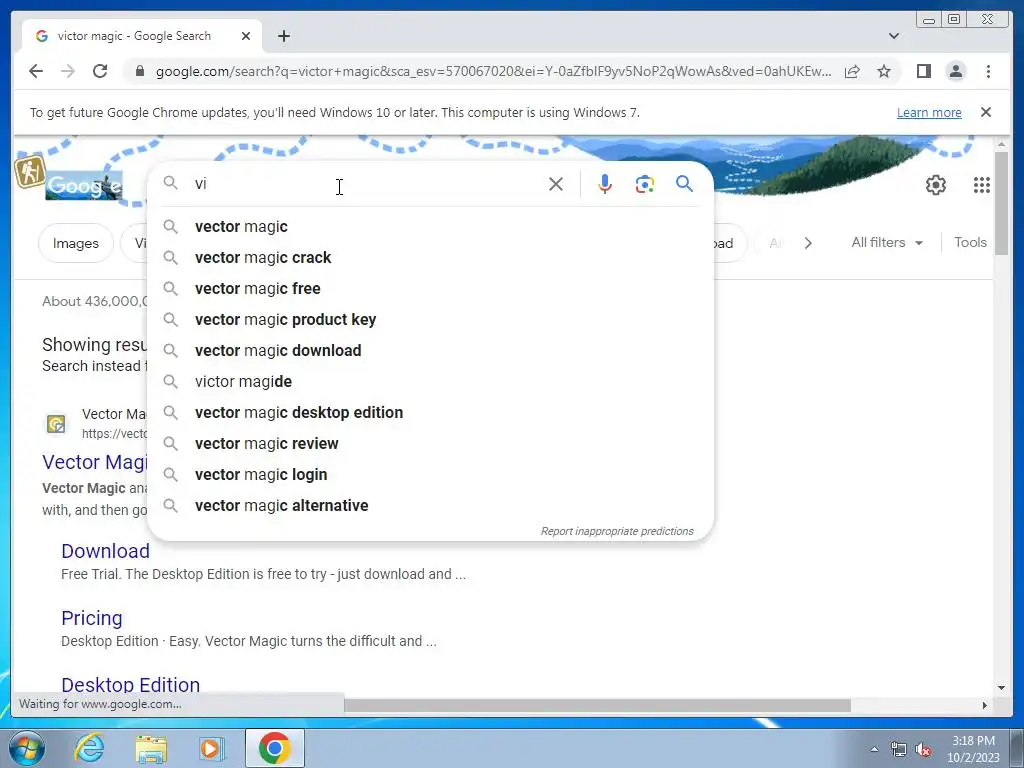1024x768 pixels.
Task: Open the taskbar clock showing 3:18 PM
Action: click(973, 749)
